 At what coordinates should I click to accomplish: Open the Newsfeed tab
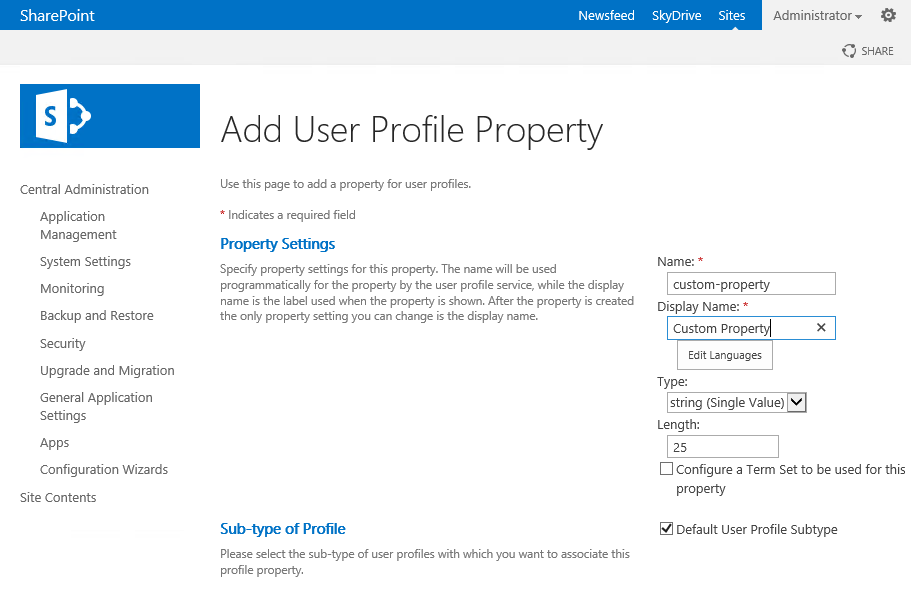606,16
